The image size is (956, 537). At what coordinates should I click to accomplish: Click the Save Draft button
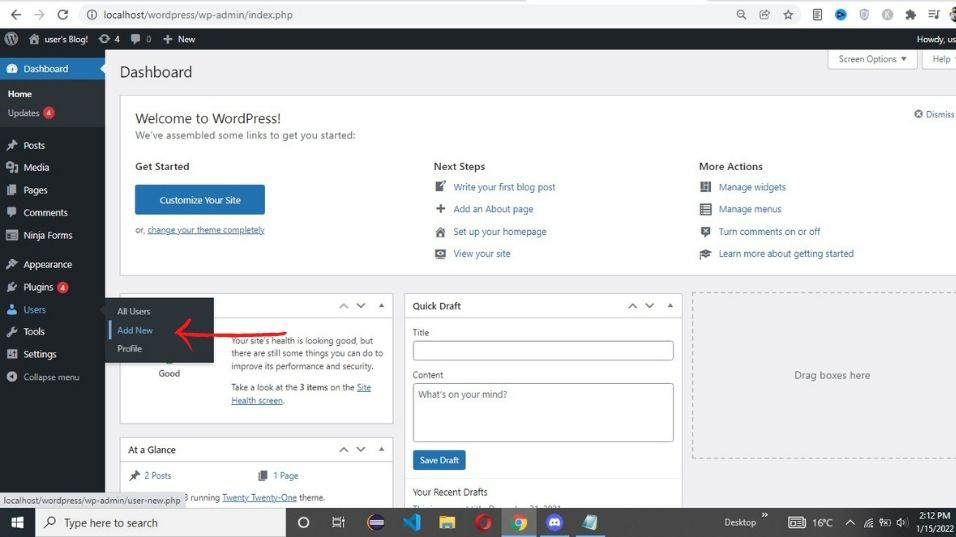pos(439,460)
